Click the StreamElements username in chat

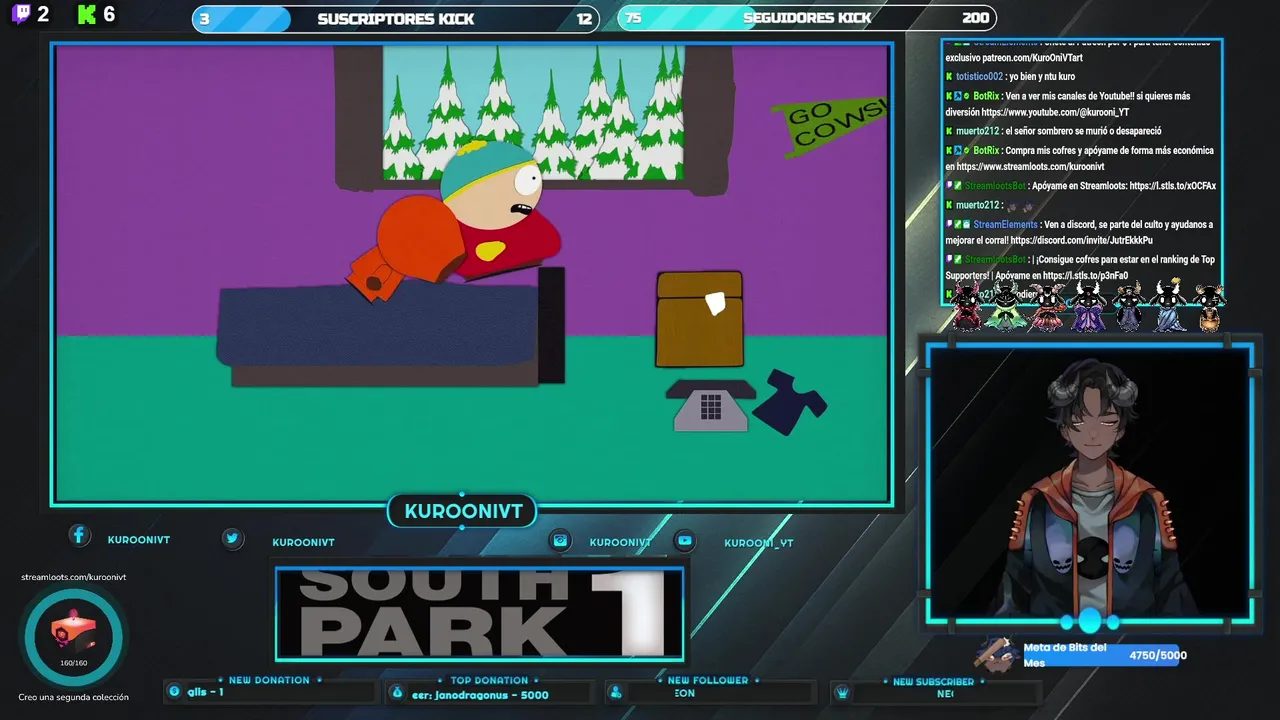(1005, 225)
